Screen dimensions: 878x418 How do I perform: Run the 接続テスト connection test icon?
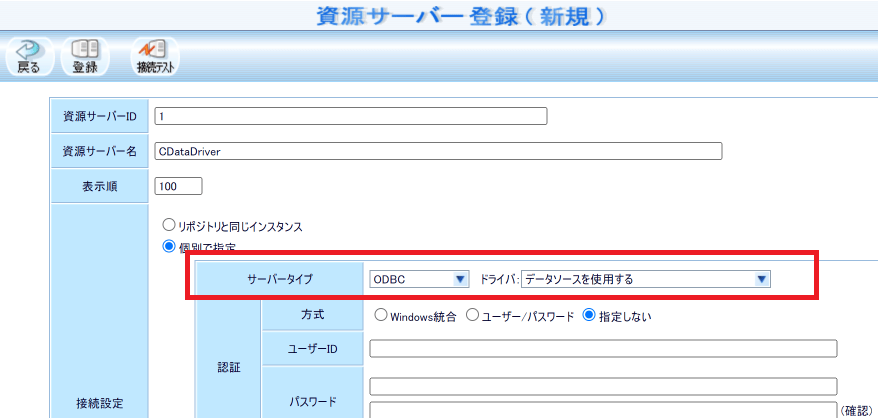coord(155,56)
